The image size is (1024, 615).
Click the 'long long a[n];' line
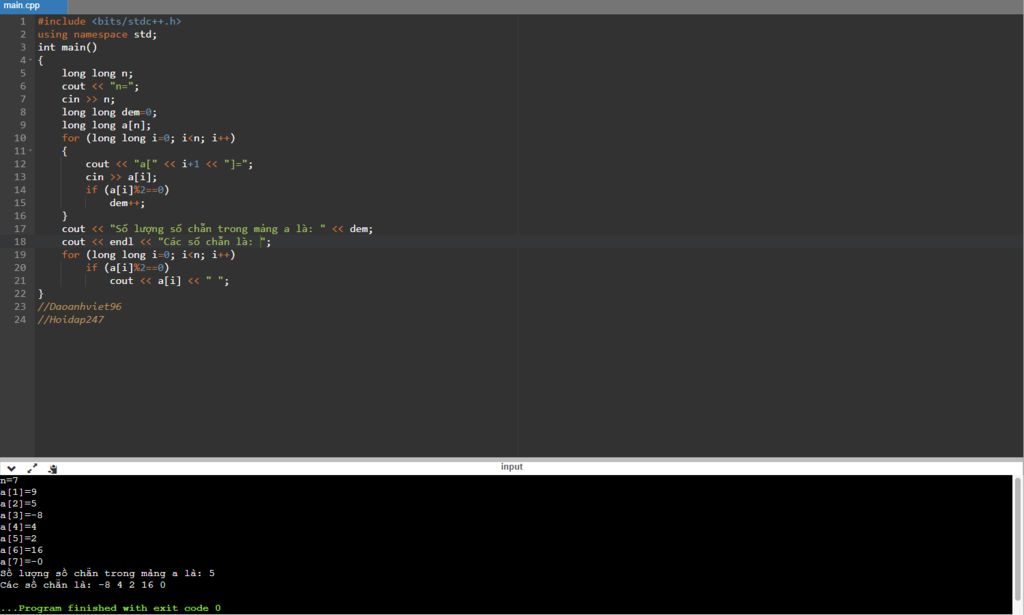click(x=106, y=125)
